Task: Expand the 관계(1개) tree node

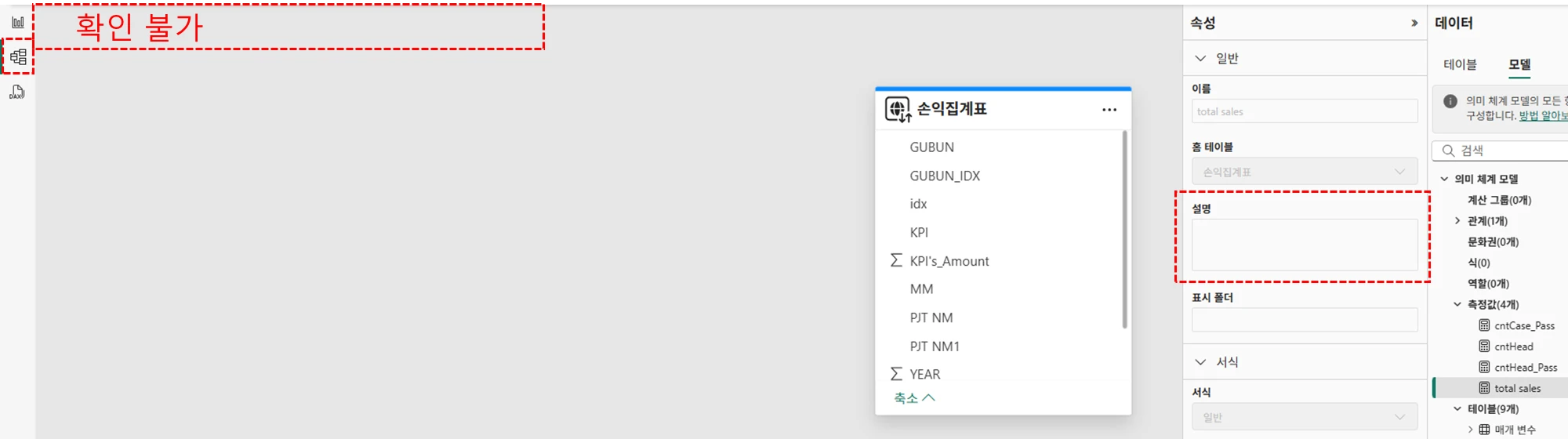Action: click(1457, 221)
